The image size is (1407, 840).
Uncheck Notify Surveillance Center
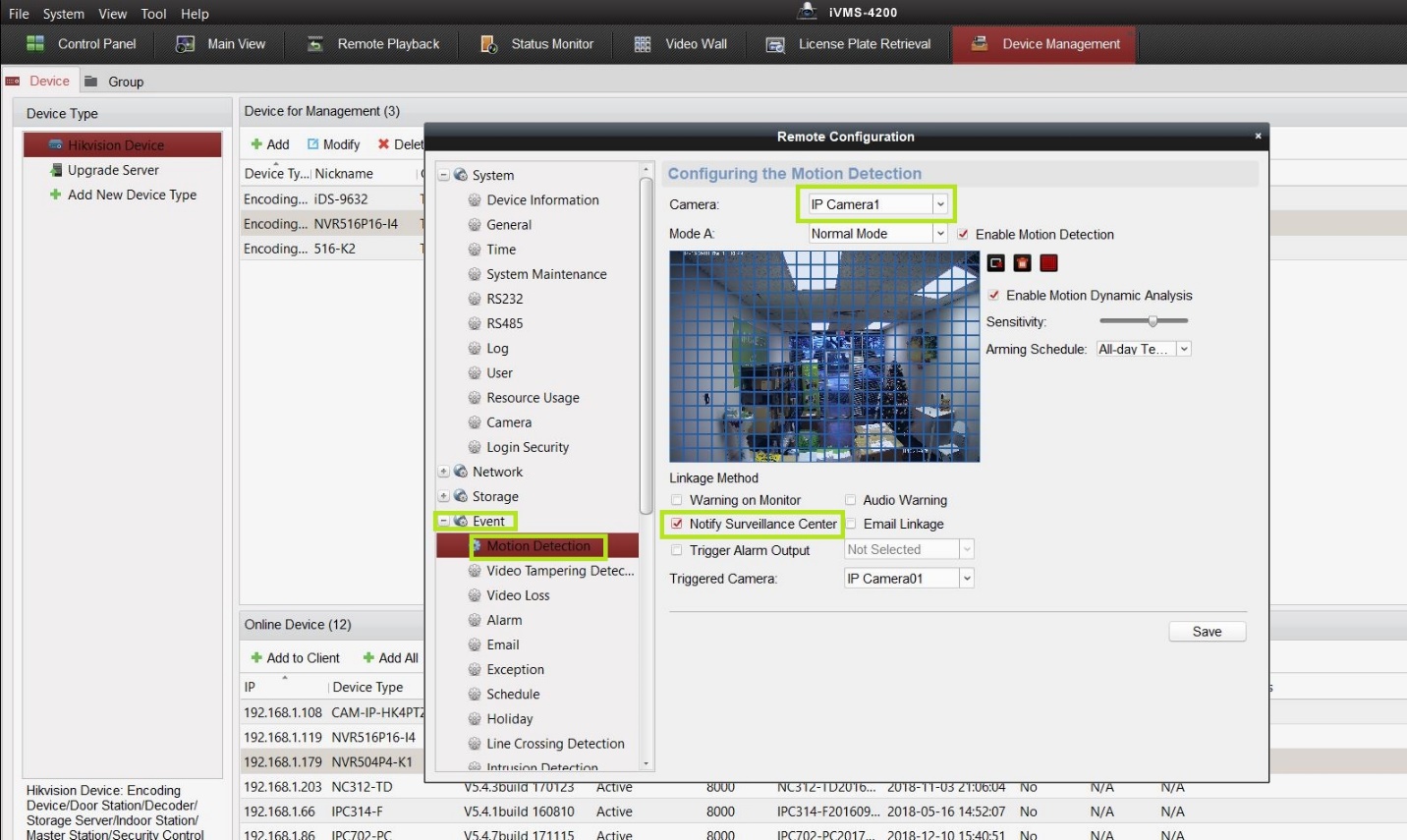click(677, 524)
